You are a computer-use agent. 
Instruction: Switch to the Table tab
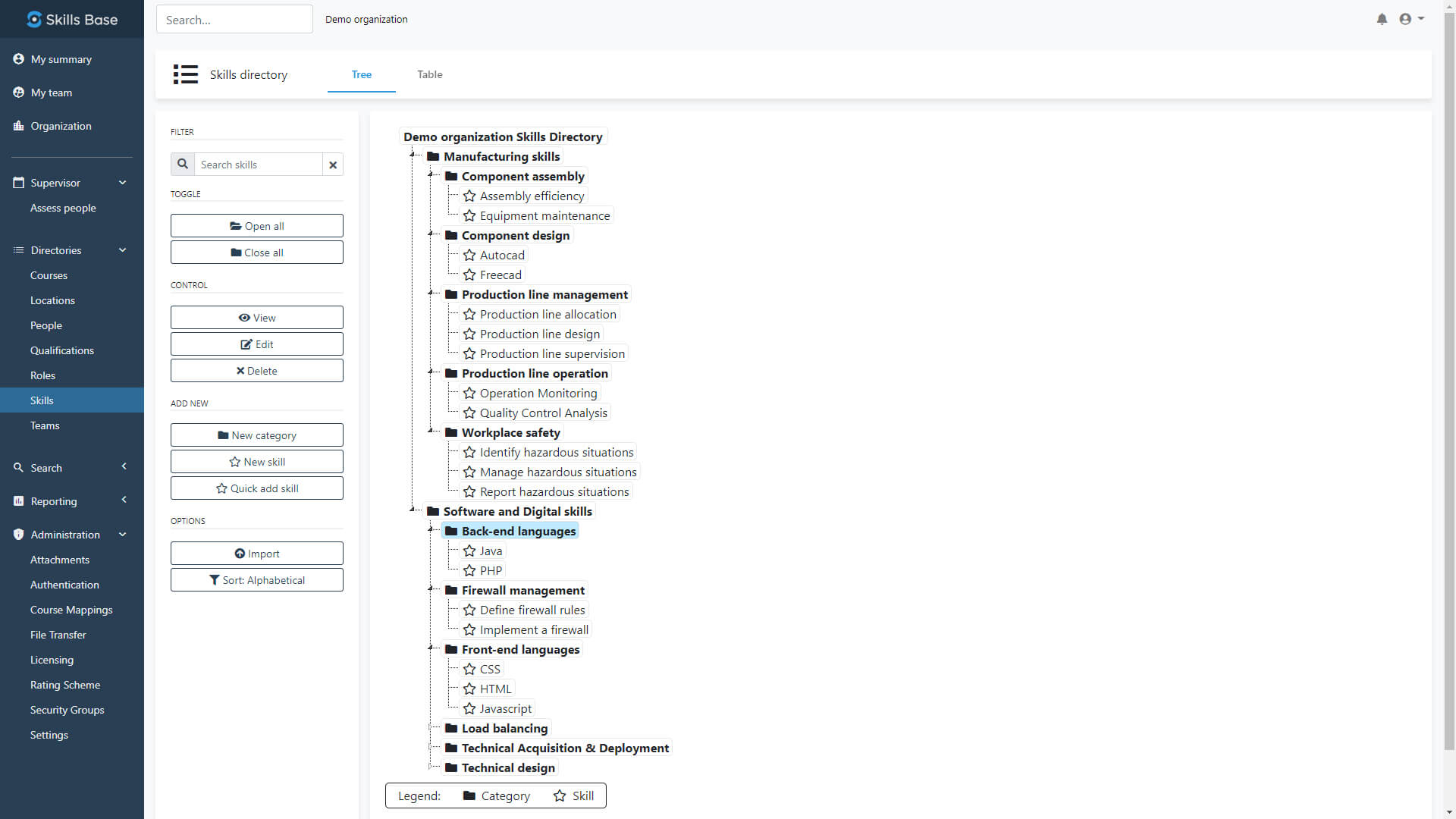(x=429, y=74)
